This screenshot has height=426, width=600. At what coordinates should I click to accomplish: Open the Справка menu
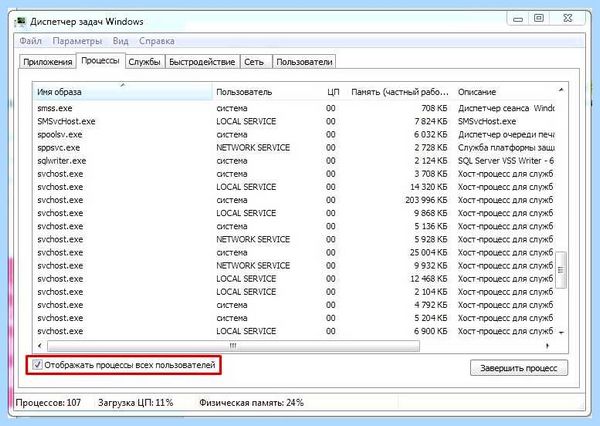(x=157, y=41)
